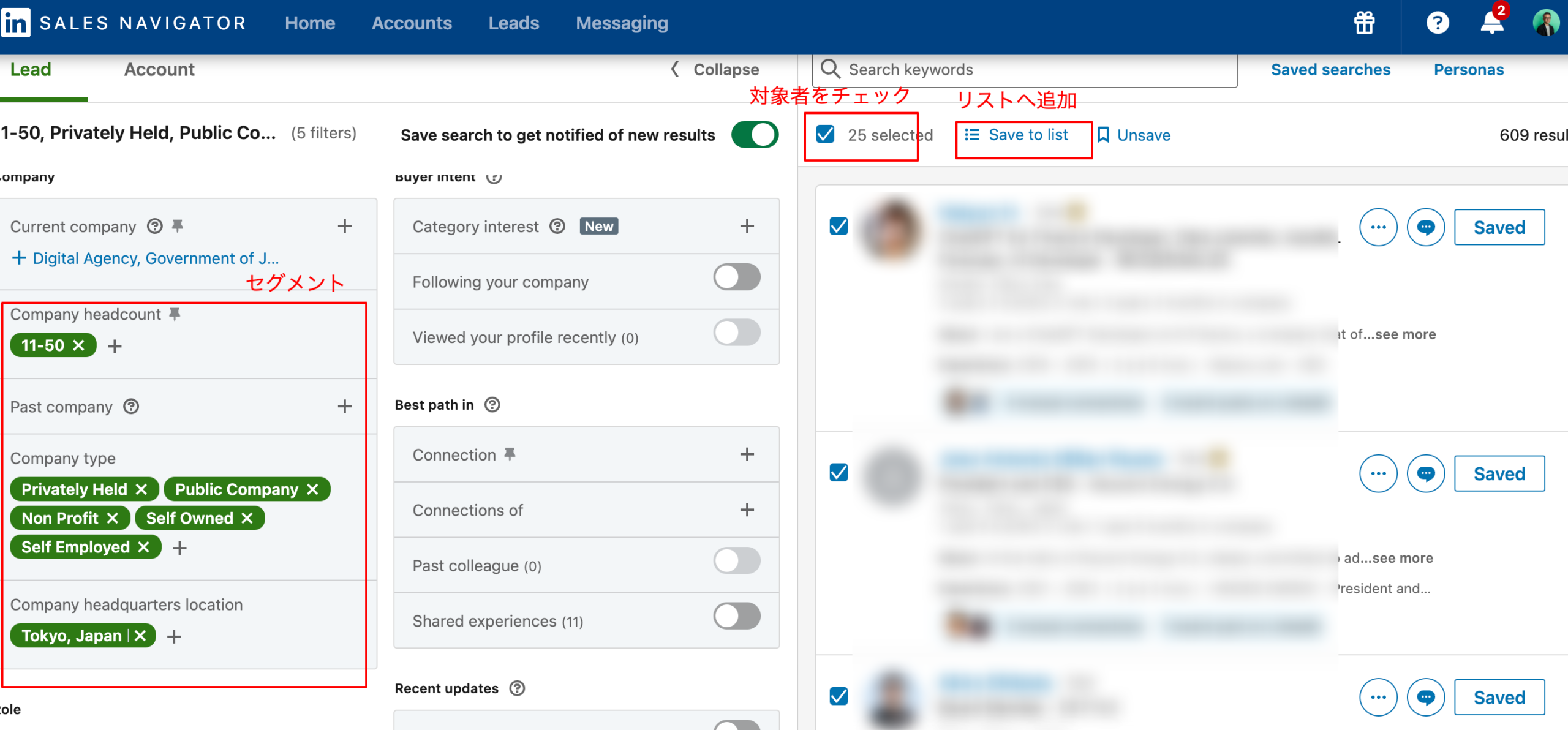The width and height of the screenshot is (1568, 730).
Task: Open Saved searches
Action: pos(1330,69)
